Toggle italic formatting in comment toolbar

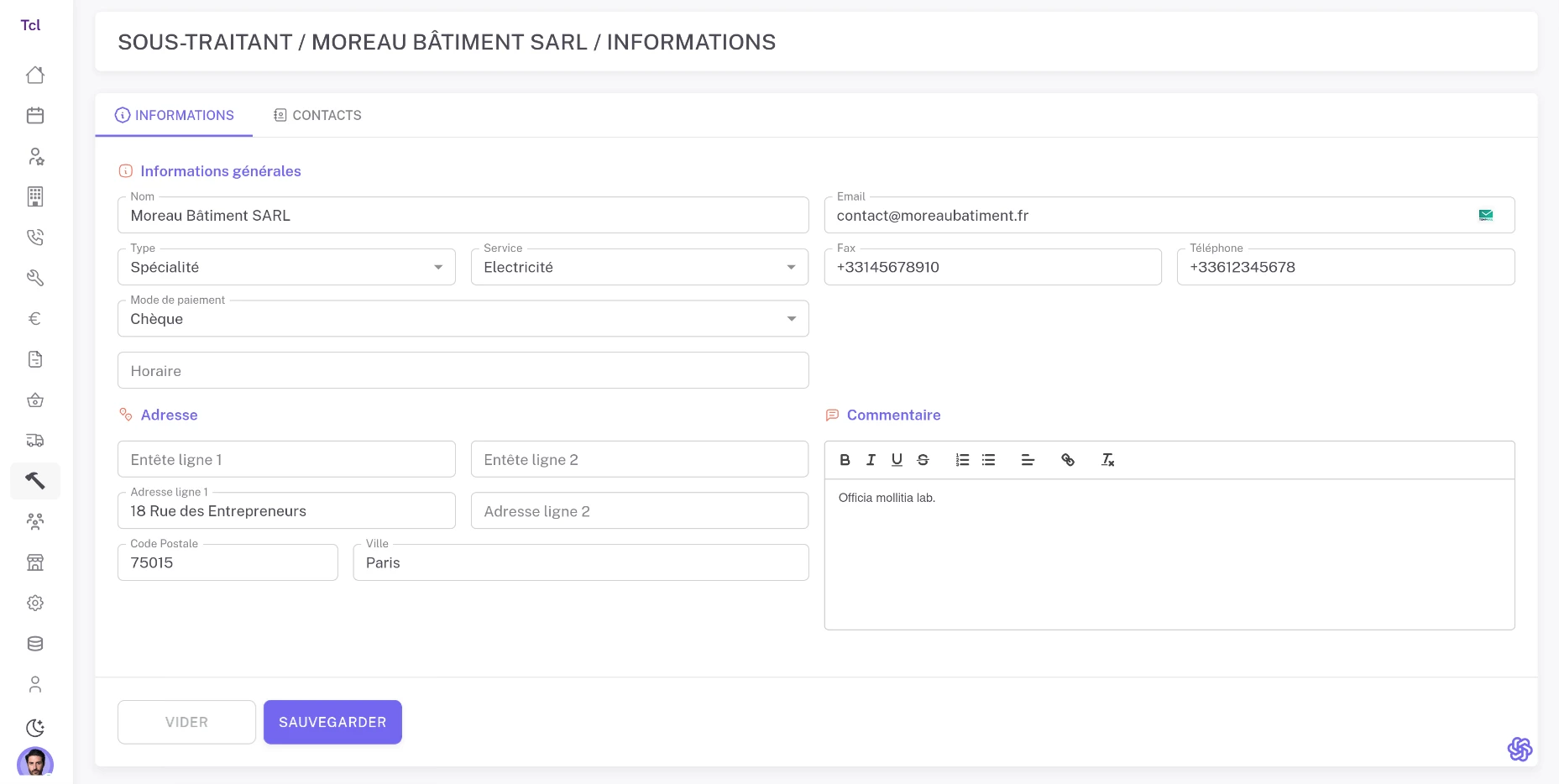point(871,460)
